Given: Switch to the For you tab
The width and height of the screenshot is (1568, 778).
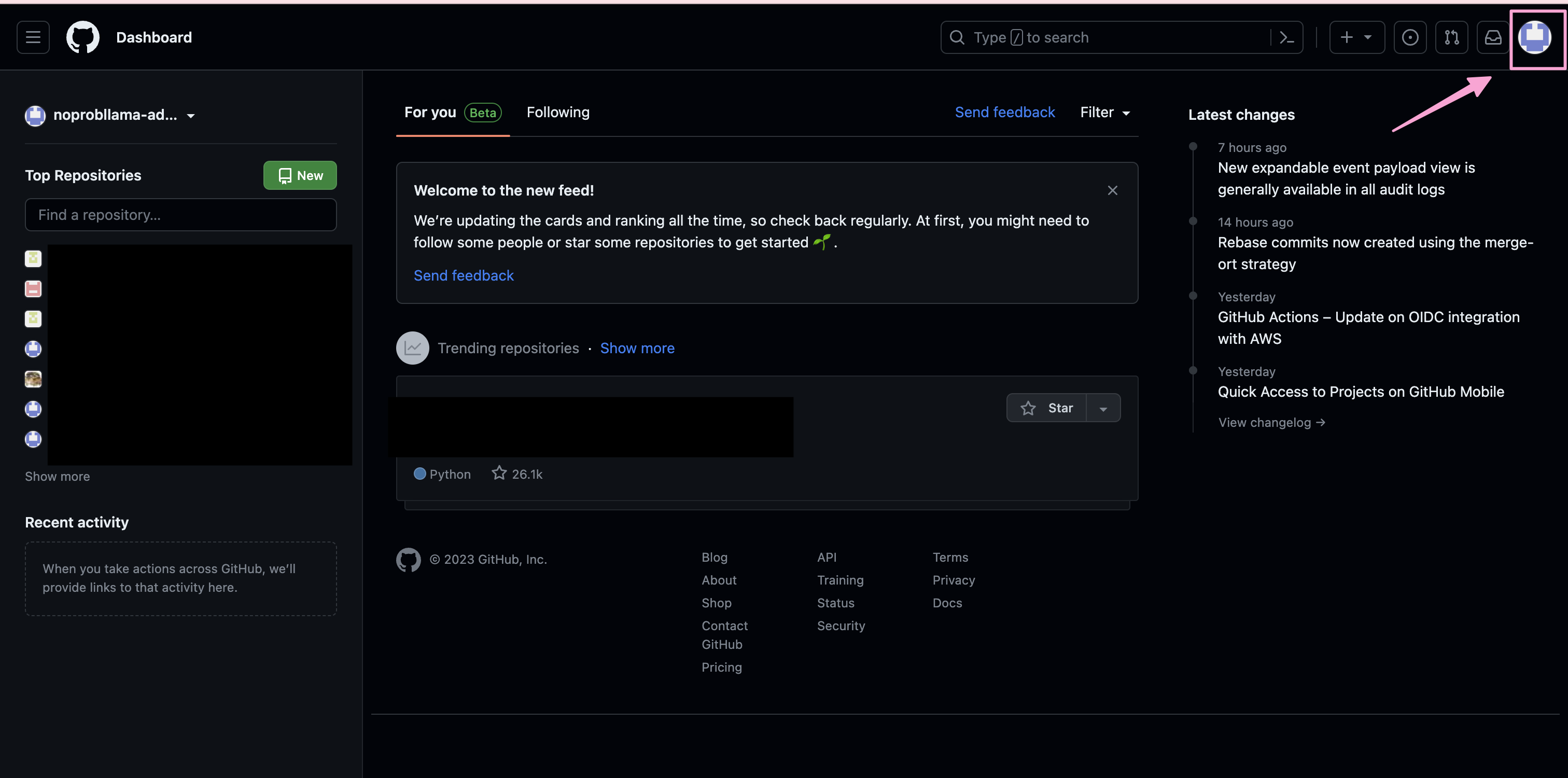Looking at the screenshot, I should point(452,113).
